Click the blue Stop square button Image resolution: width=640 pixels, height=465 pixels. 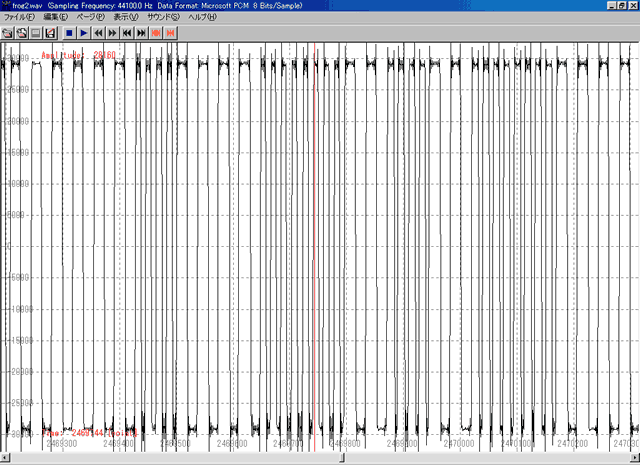coord(69,33)
